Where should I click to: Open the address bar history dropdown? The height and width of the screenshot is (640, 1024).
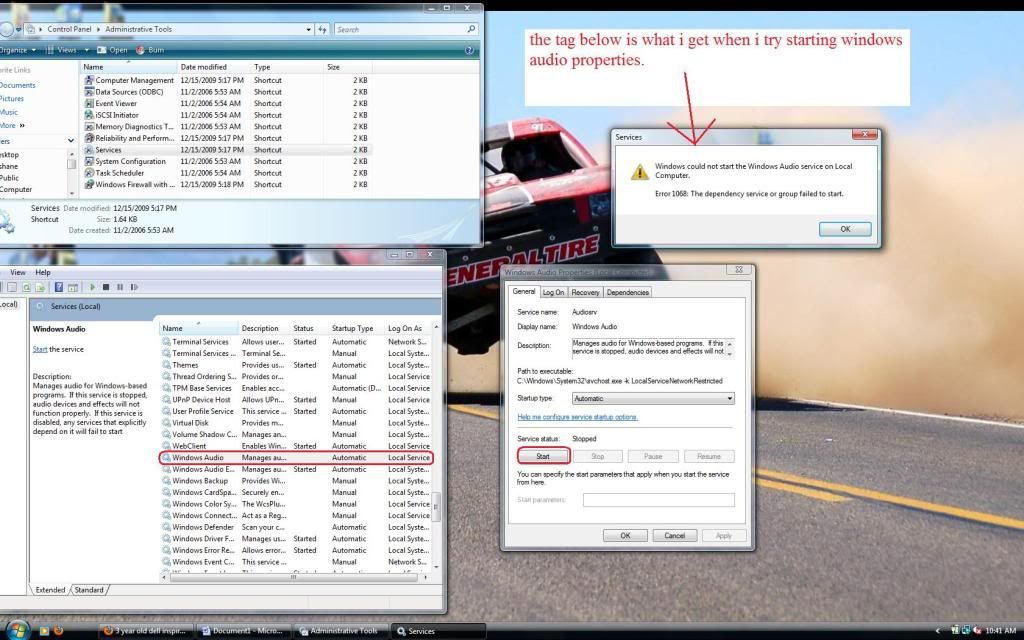pyautogui.click(x=308, y=29)
